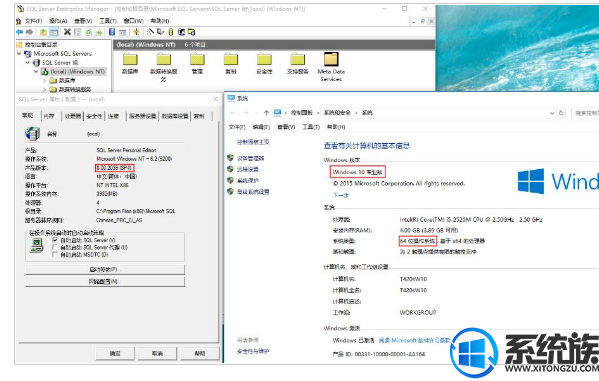
Task: Click the New Login toolbar icon
Action: point(181,32)
